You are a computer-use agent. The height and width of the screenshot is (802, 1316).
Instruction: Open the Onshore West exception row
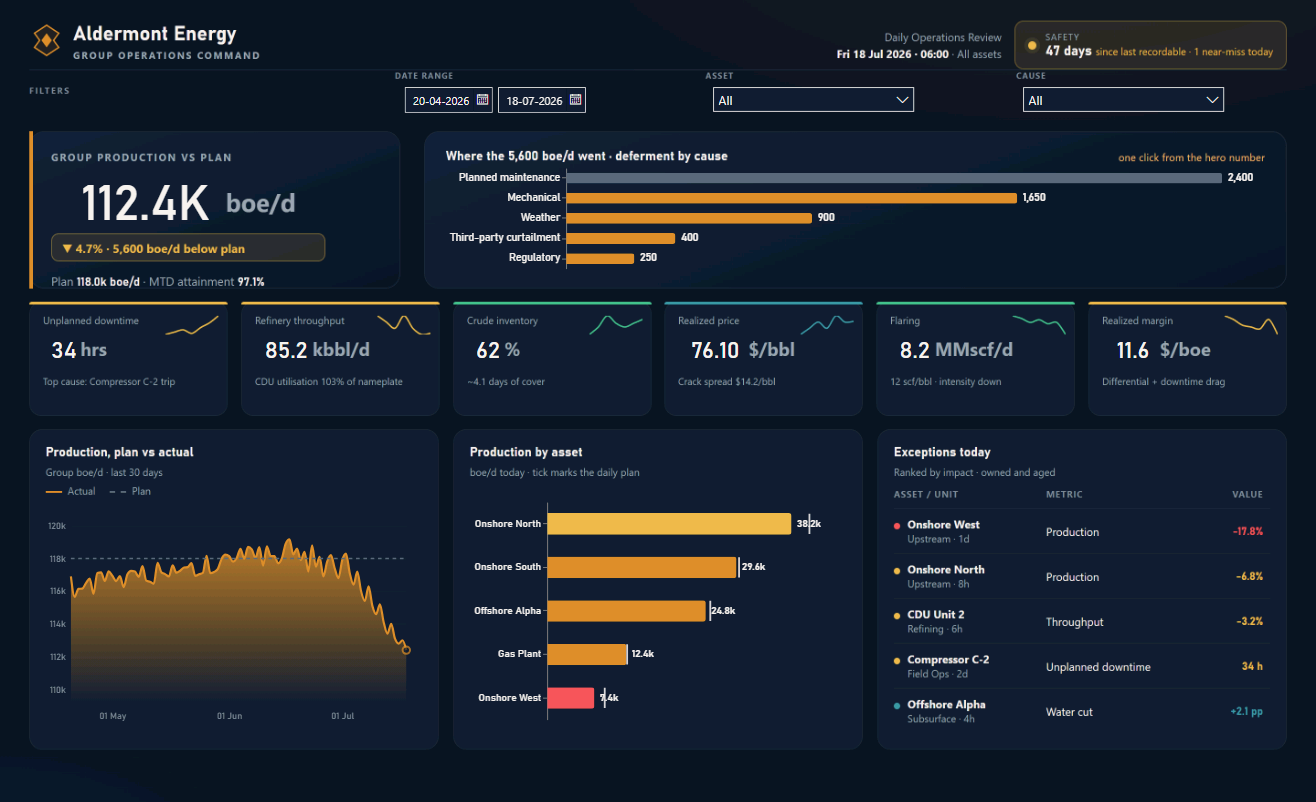click(x=1082, y=532)
